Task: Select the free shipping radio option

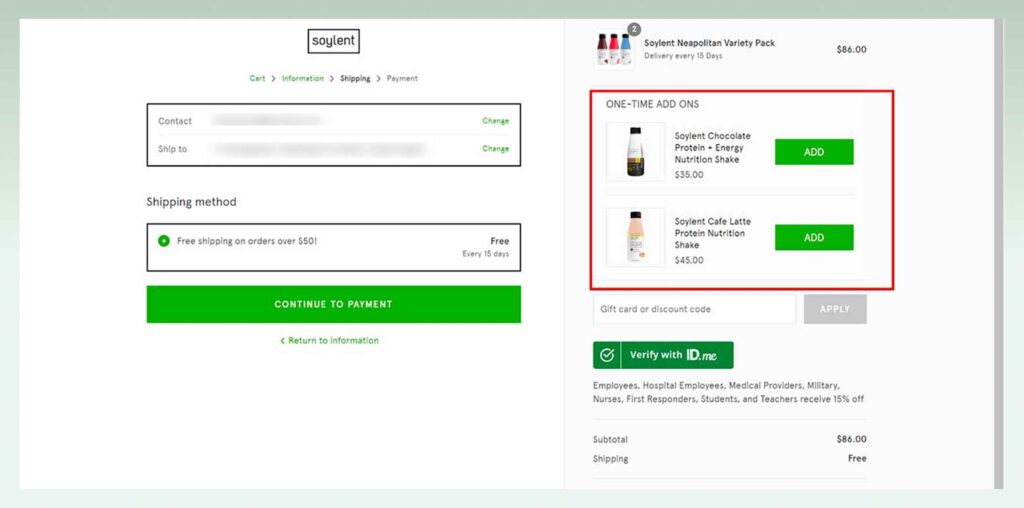Action: 164,241
